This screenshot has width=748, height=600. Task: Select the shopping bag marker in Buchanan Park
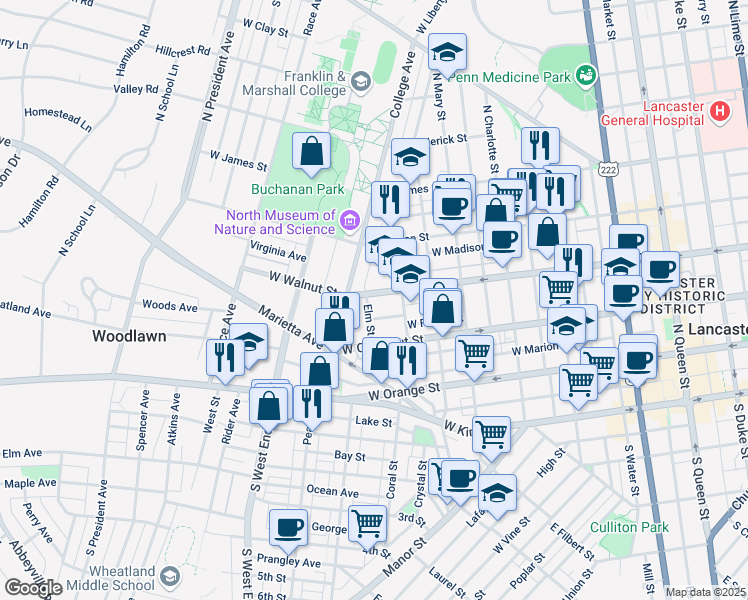point(311,152)
